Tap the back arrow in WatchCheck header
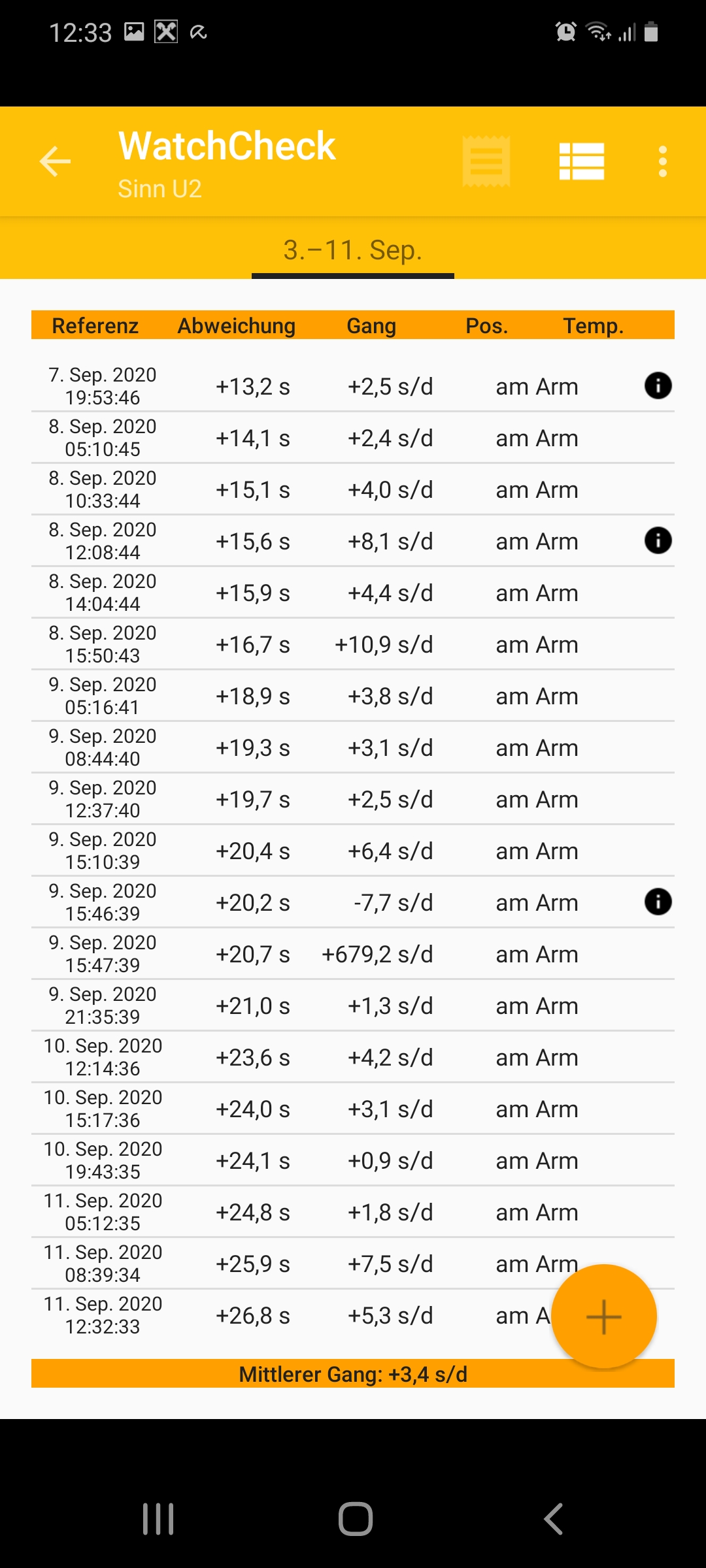 [x=55, y=161]
